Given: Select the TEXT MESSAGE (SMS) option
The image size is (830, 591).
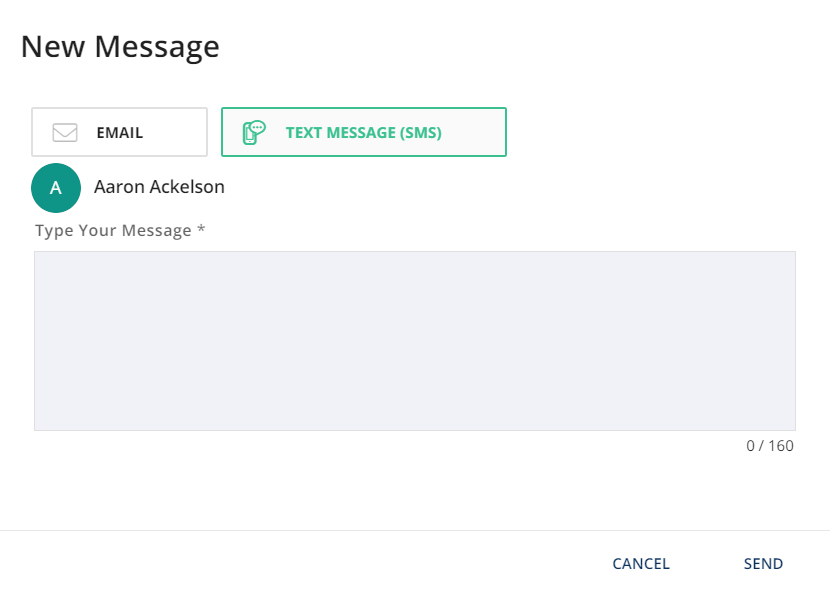Looking at the screenshot, I should (x=364, y=132).
